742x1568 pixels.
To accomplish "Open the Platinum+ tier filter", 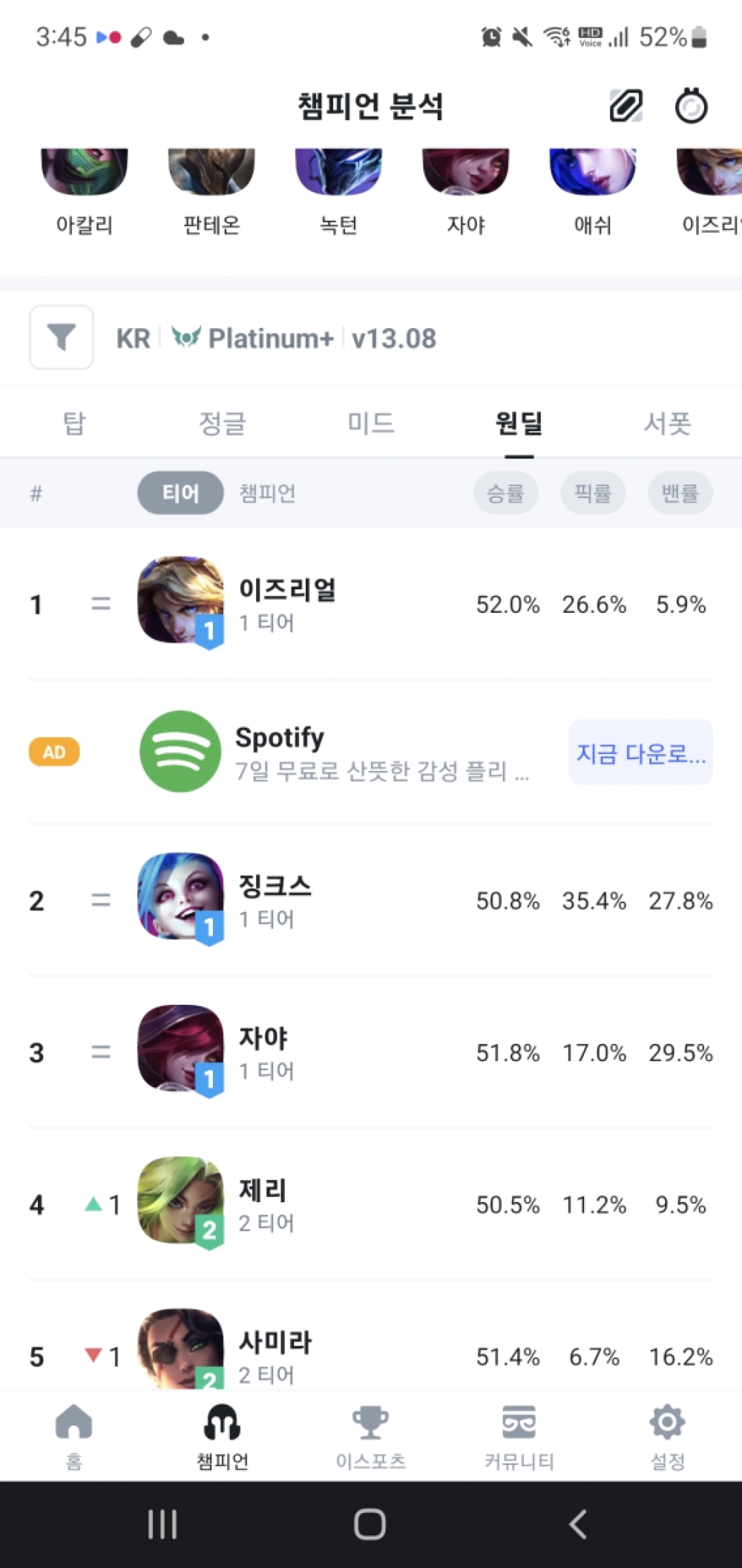I will click(254, 338).
